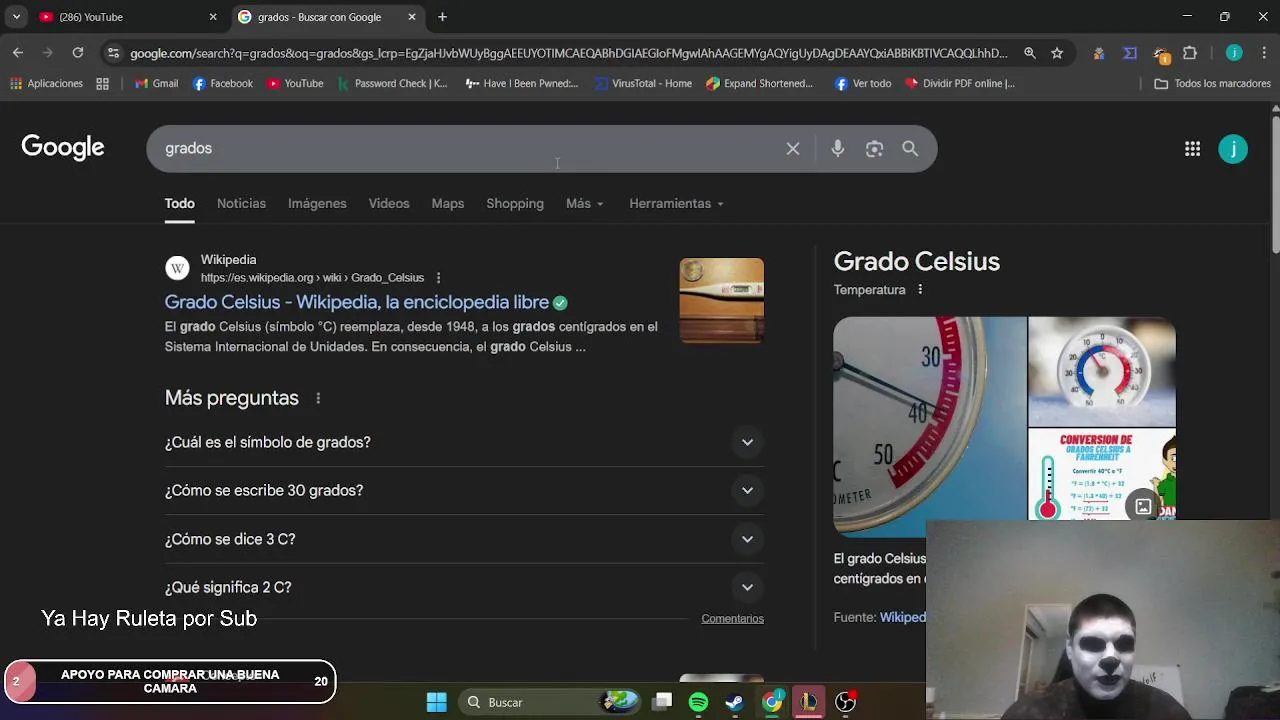Open the Dividir PDF online bookmark
The image size is (1280, 720).
point(960,84)
